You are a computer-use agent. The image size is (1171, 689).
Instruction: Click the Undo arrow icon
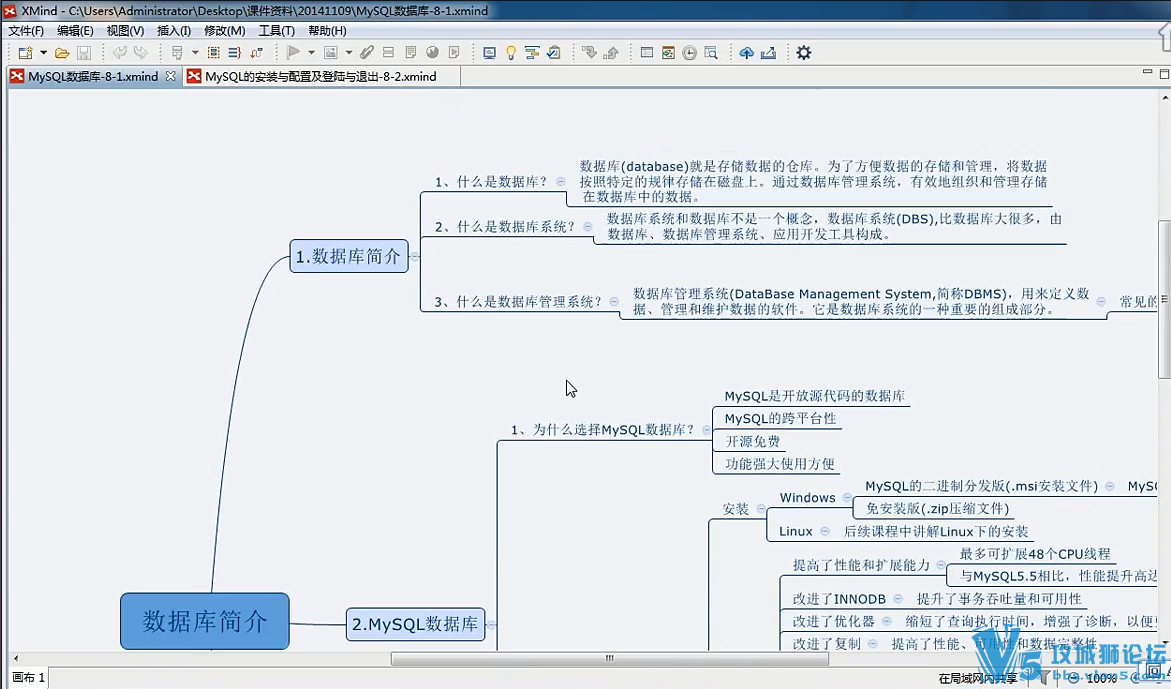119,52
